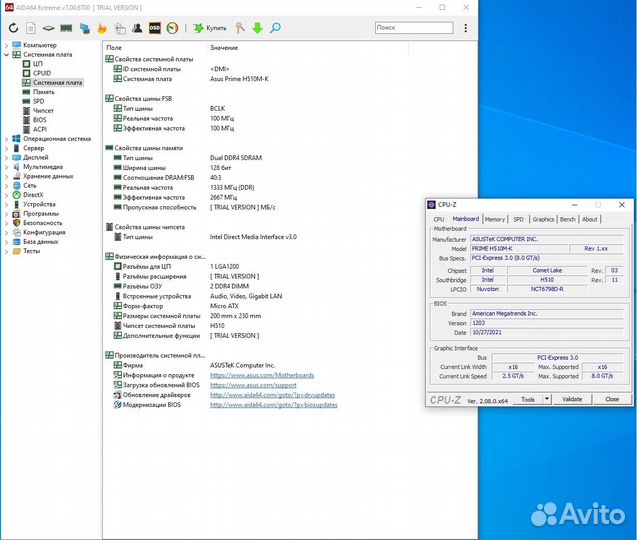The width and height of the screenshot is (637, 540).
Task: Open the Report page icon in toolbar
Action: (31, 28)
